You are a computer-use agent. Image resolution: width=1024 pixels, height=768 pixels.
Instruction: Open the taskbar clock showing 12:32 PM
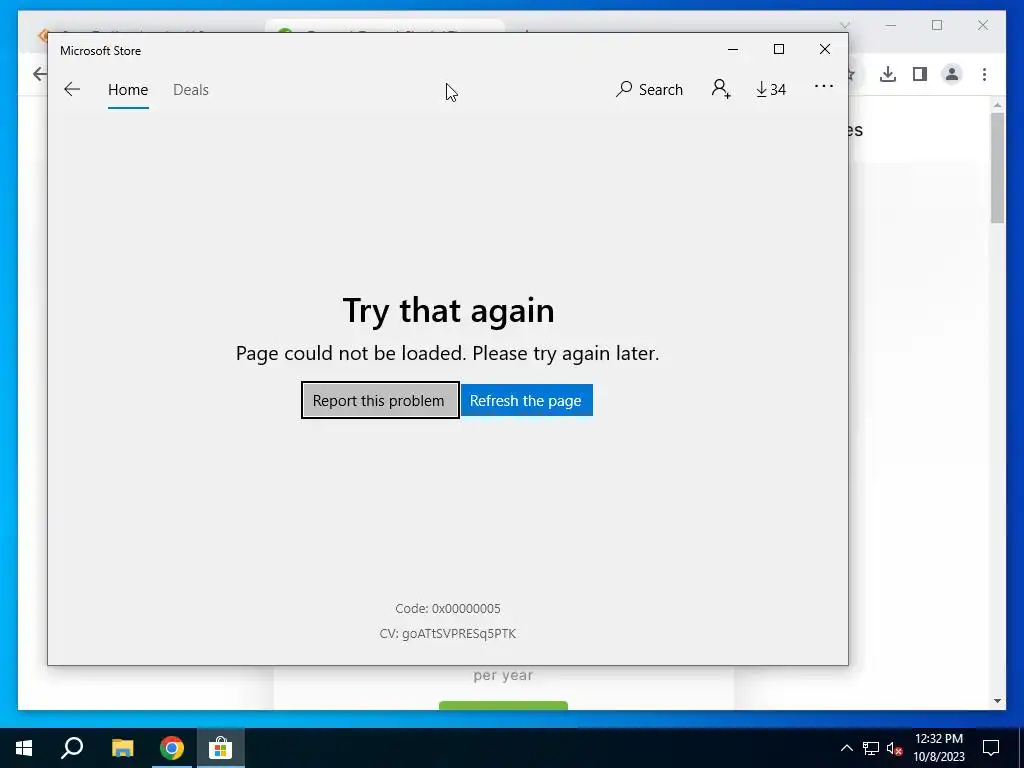(938, 748)
